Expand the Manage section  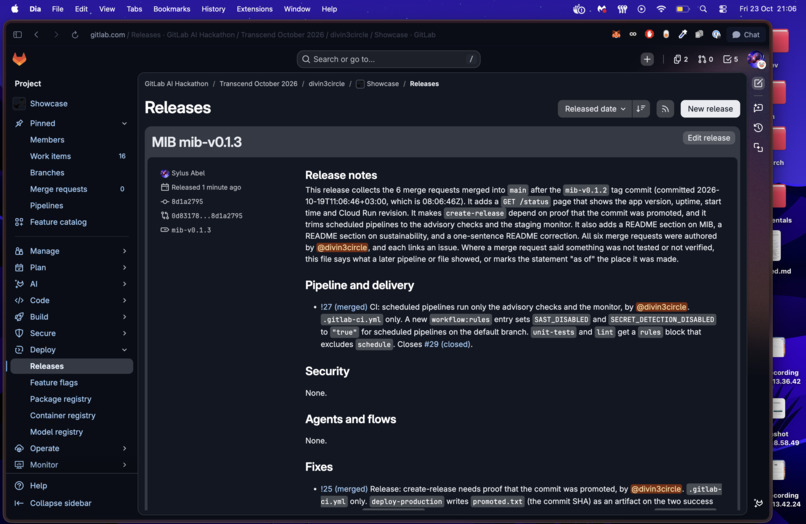(124, 251)
